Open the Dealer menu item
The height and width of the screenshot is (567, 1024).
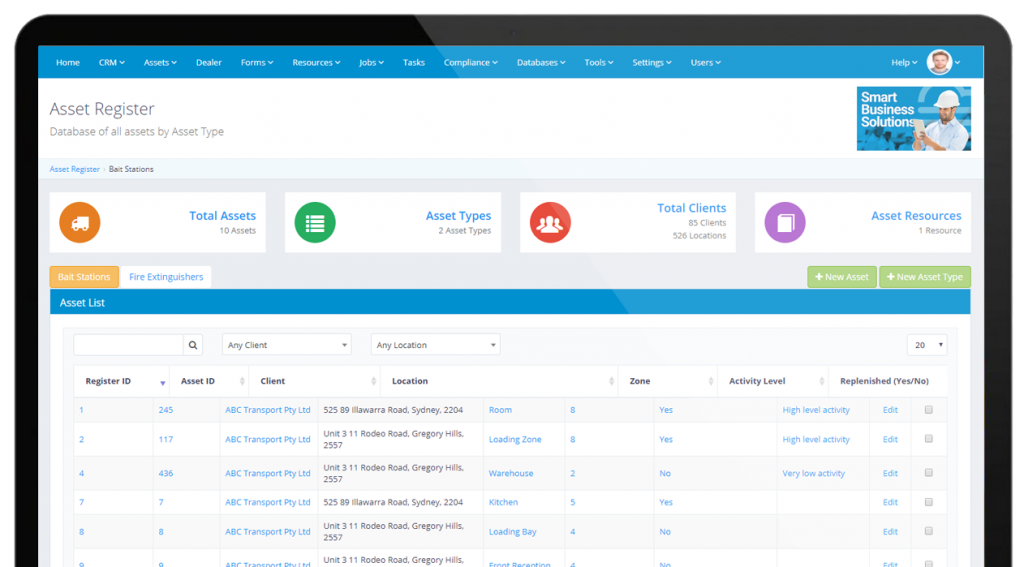(x=209, y=63)
